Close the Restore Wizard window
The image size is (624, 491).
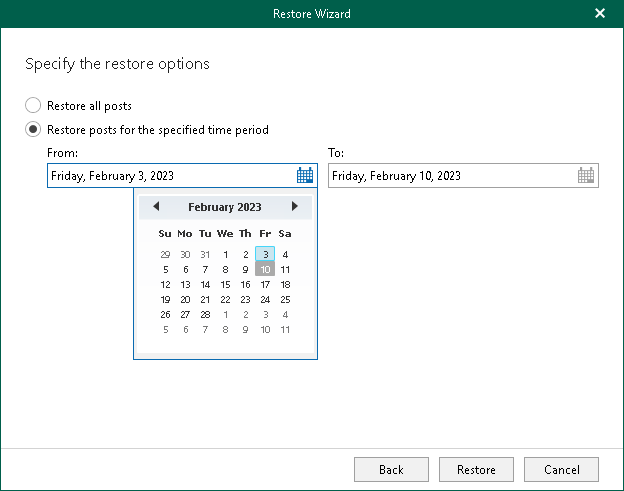(x=599, y=14)
